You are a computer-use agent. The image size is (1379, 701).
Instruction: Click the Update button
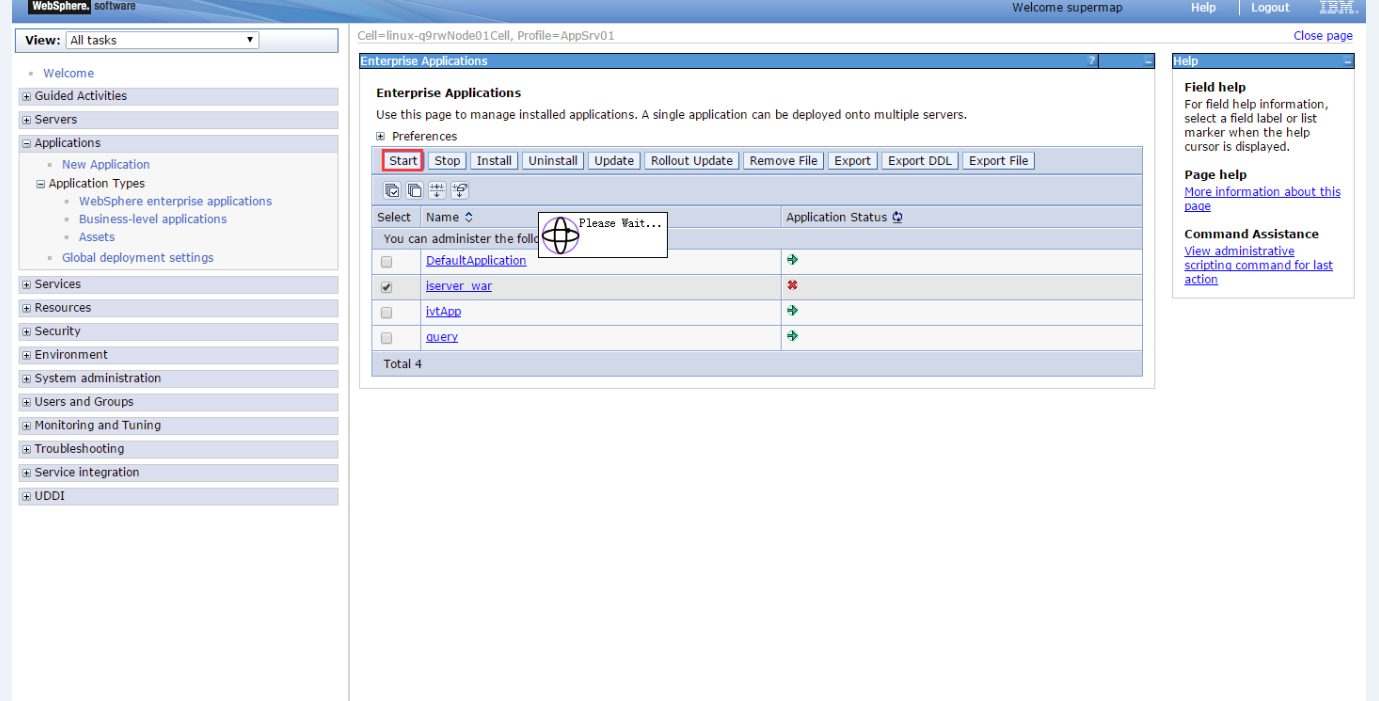click(614, 161)
